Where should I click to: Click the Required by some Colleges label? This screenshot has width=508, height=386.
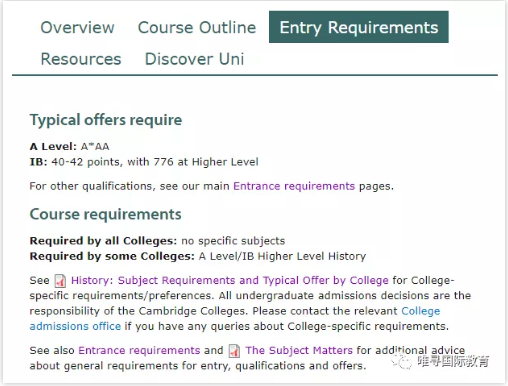112,256
